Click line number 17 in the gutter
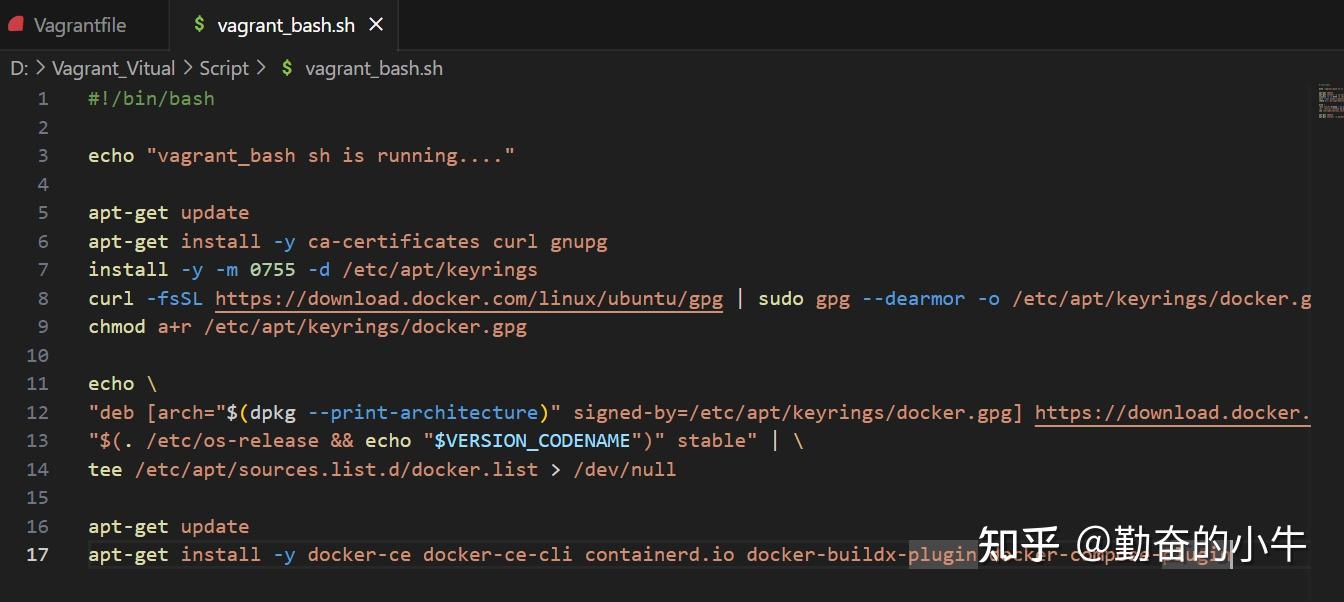 (x=38, y=554)
